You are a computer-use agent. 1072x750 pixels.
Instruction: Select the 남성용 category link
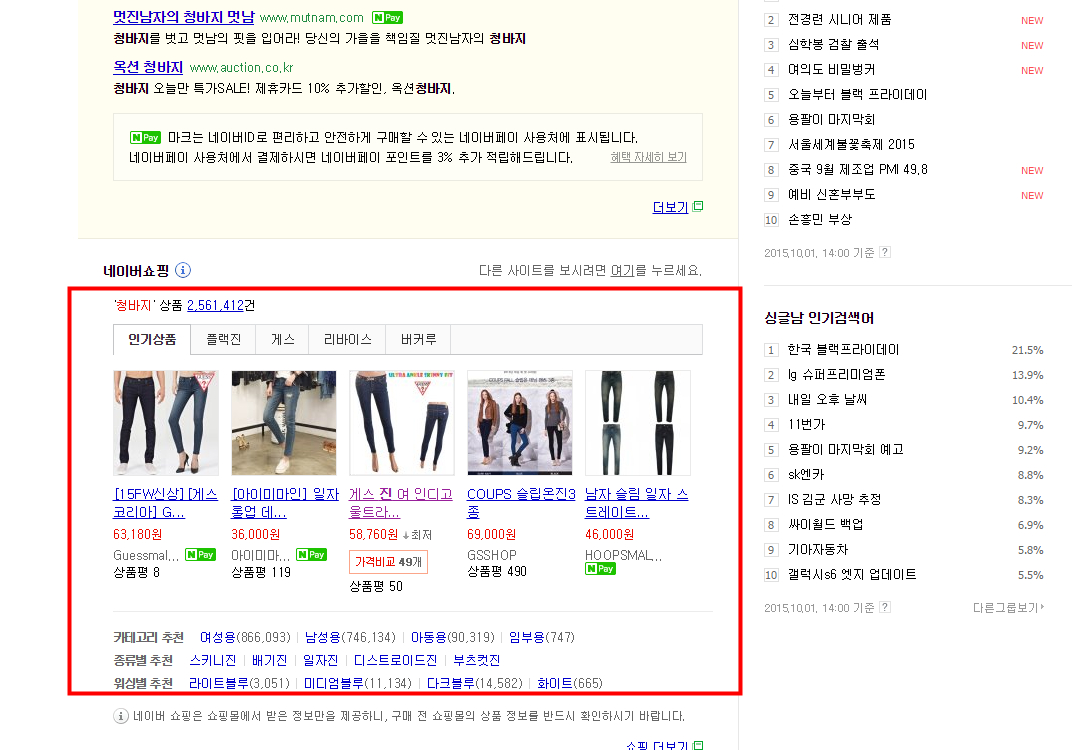[x=323, y=637]
